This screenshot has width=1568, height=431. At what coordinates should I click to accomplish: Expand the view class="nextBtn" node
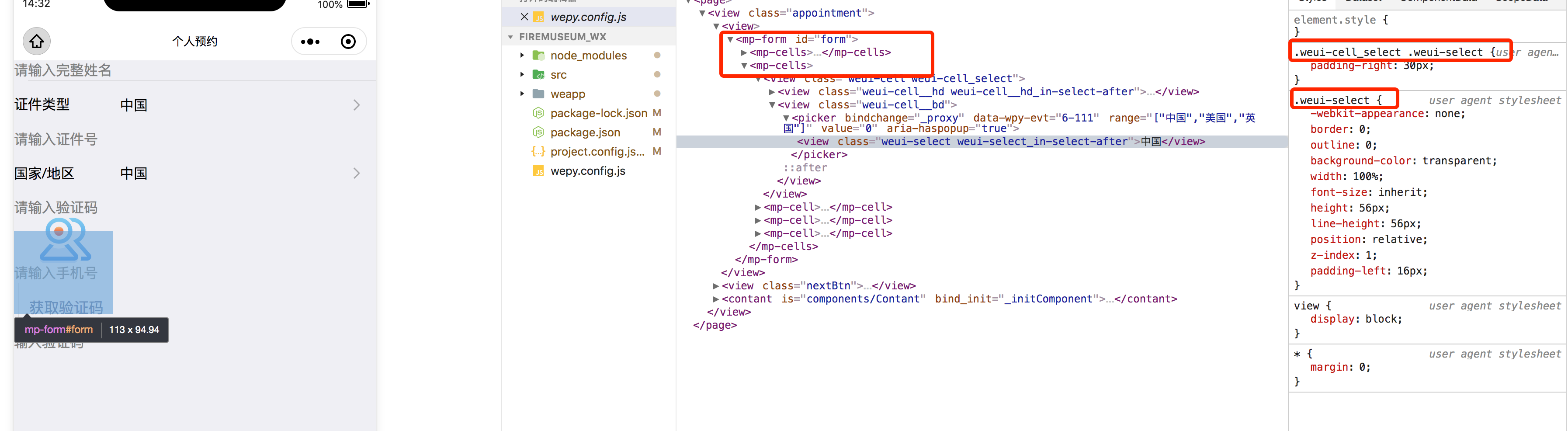716,286
